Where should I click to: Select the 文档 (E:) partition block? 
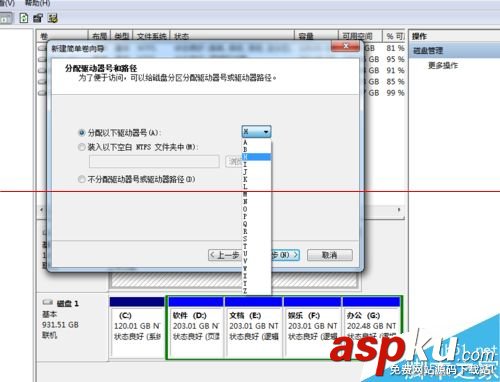[254, 327]
